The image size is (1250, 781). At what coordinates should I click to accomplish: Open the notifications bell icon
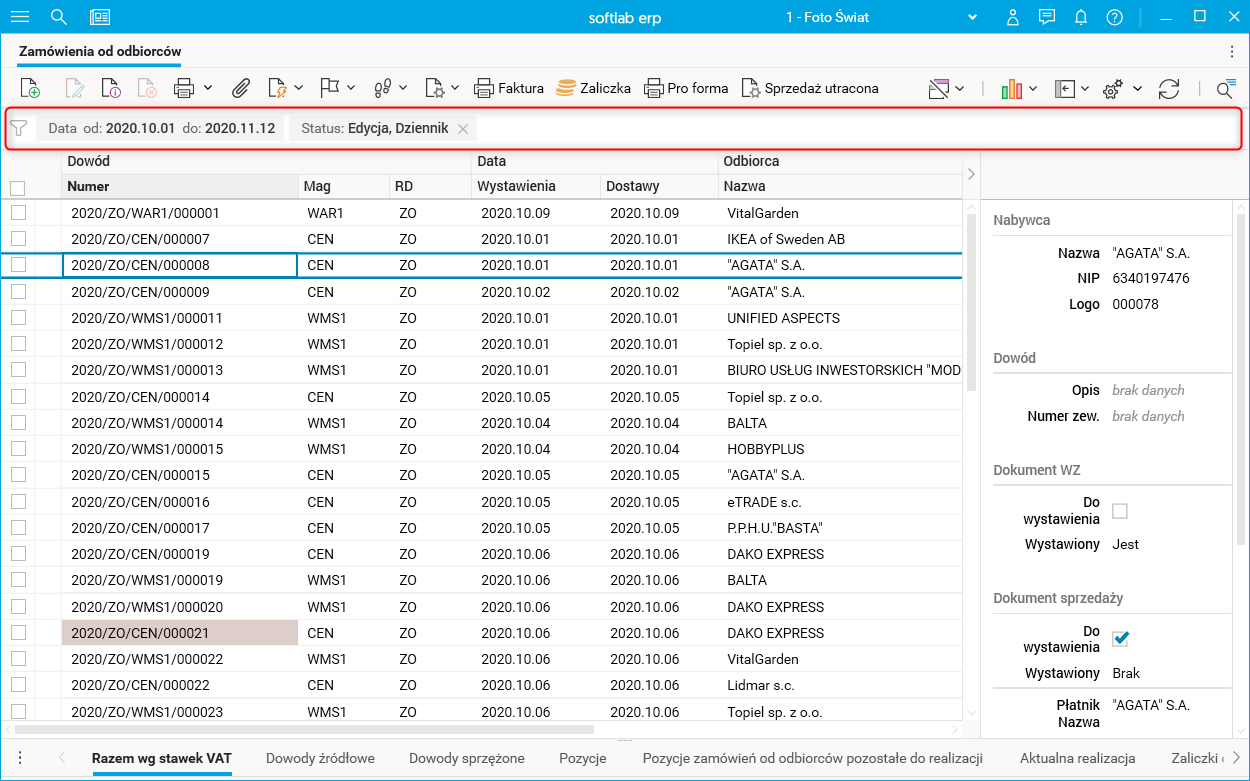[x=1081, y=17]
